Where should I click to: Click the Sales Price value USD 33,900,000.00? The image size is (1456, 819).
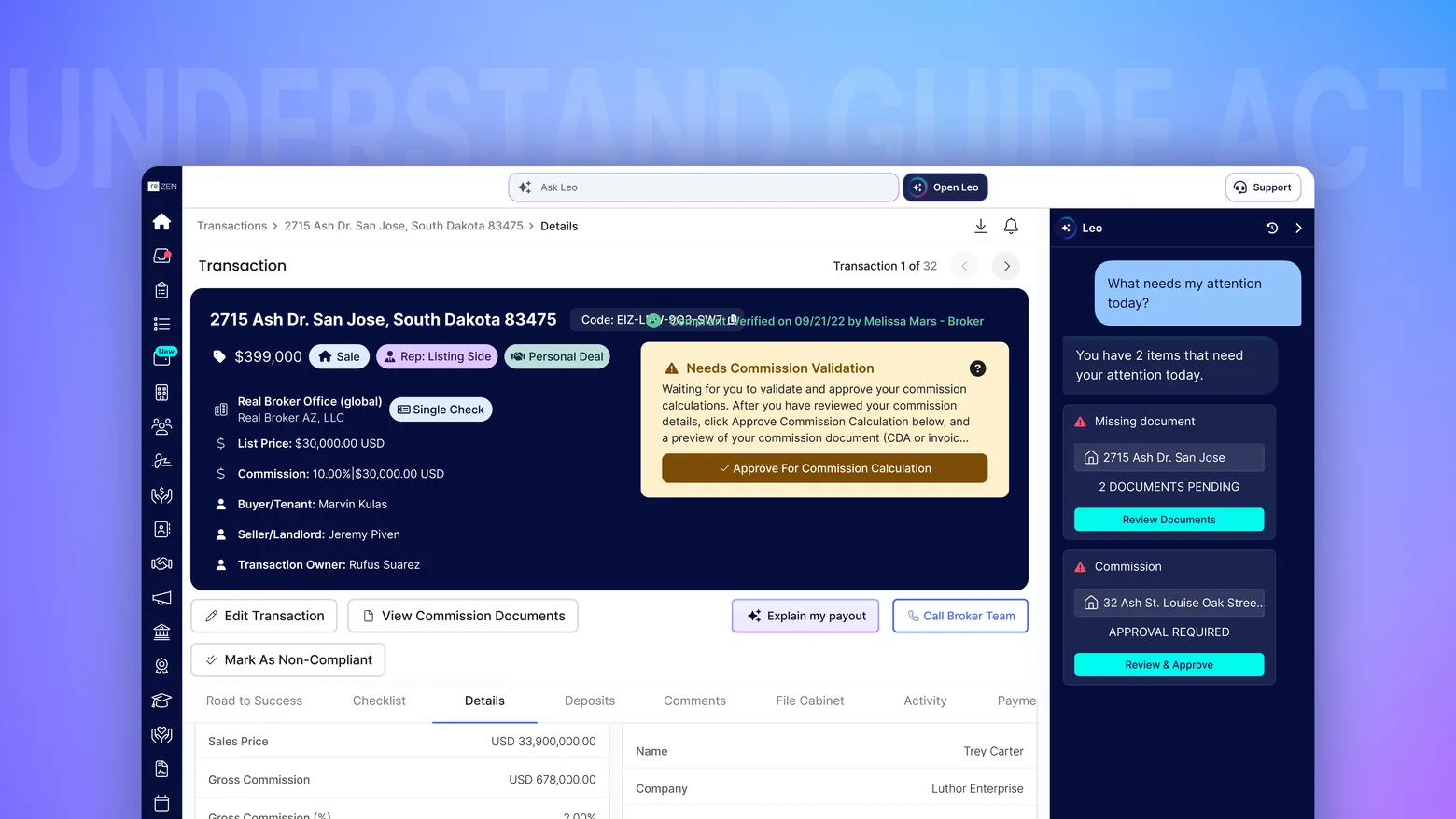pyautogui.click(x=543, y=742)
